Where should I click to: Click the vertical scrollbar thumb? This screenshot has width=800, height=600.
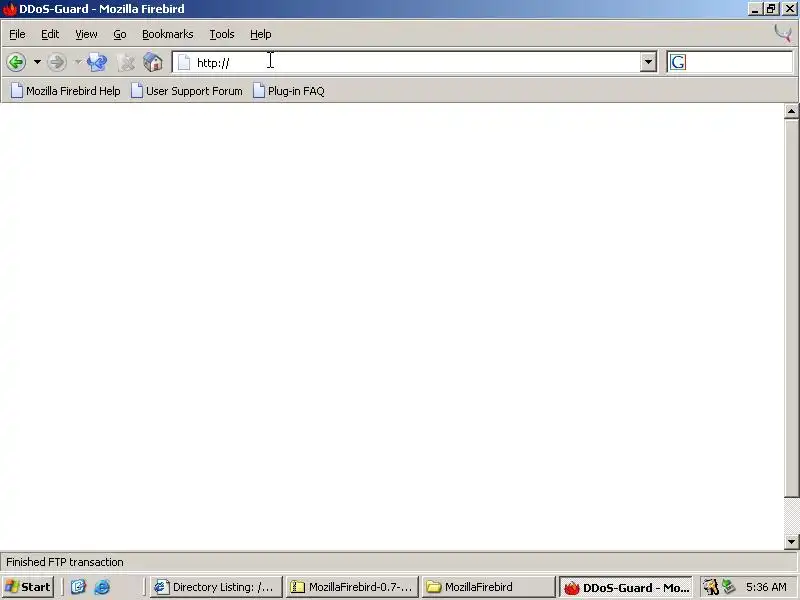pos(791,308)
